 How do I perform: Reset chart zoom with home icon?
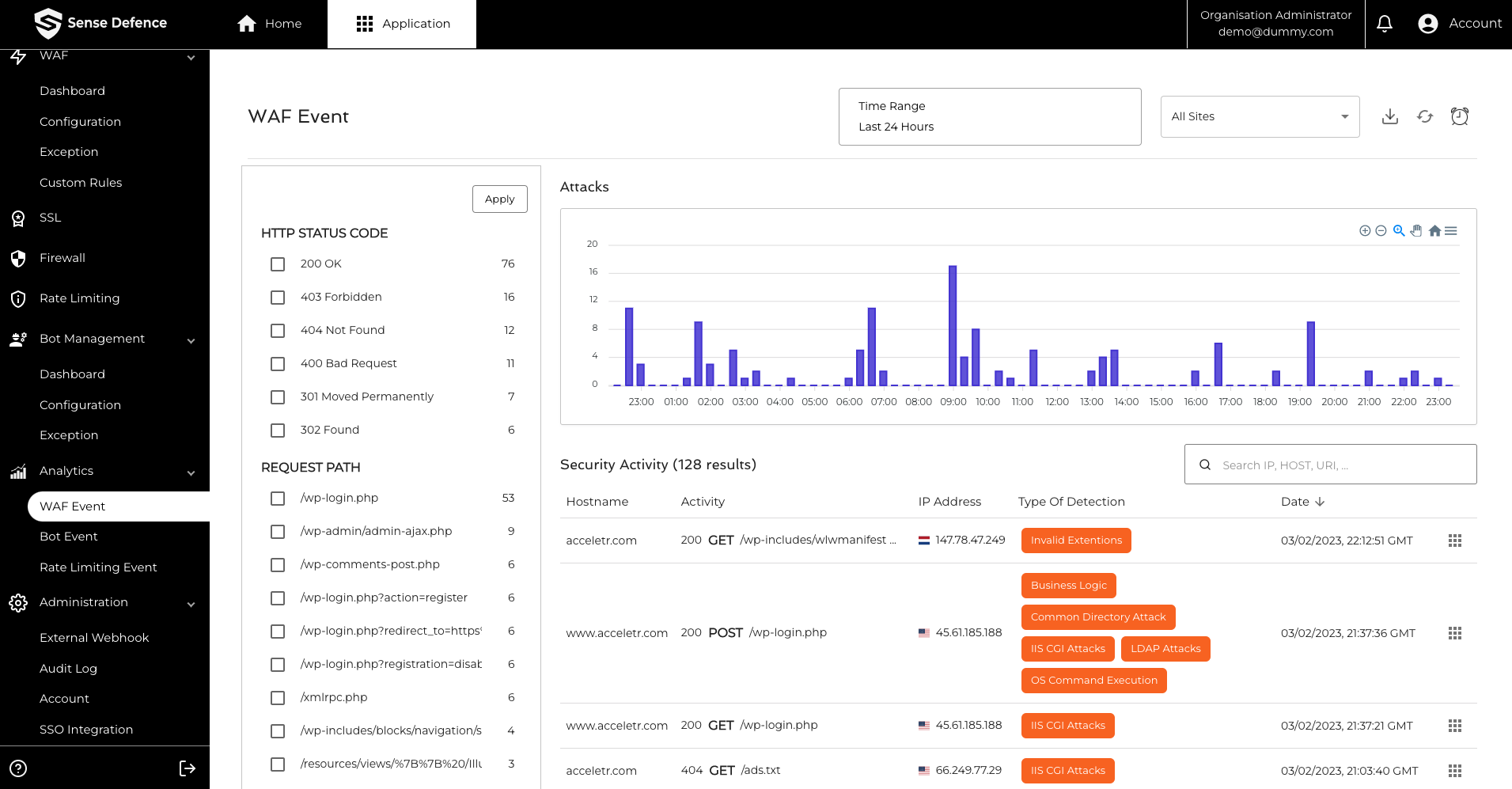coord(1434,231)
